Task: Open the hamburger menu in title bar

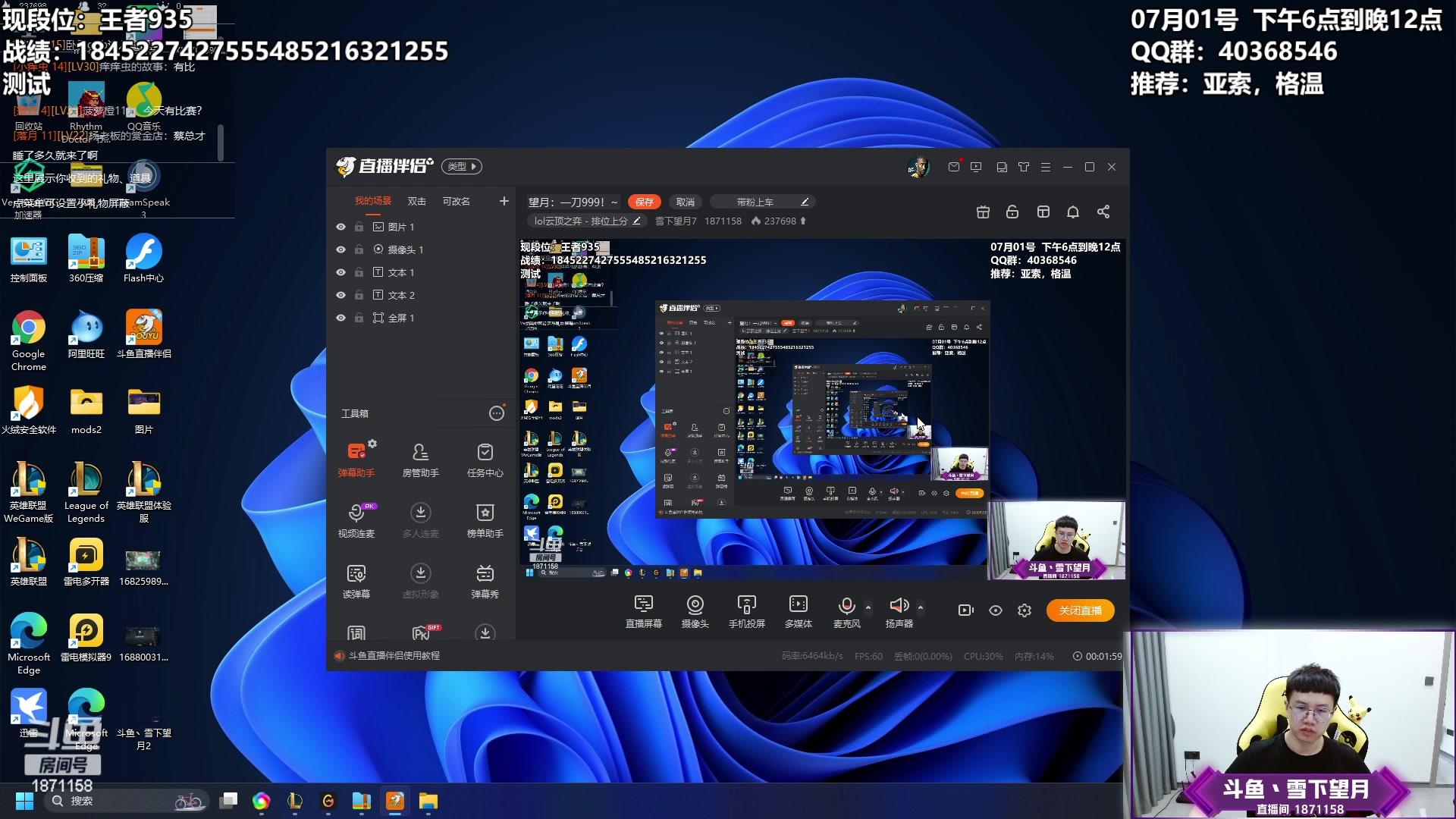Action: click(x=1046, y=167)
